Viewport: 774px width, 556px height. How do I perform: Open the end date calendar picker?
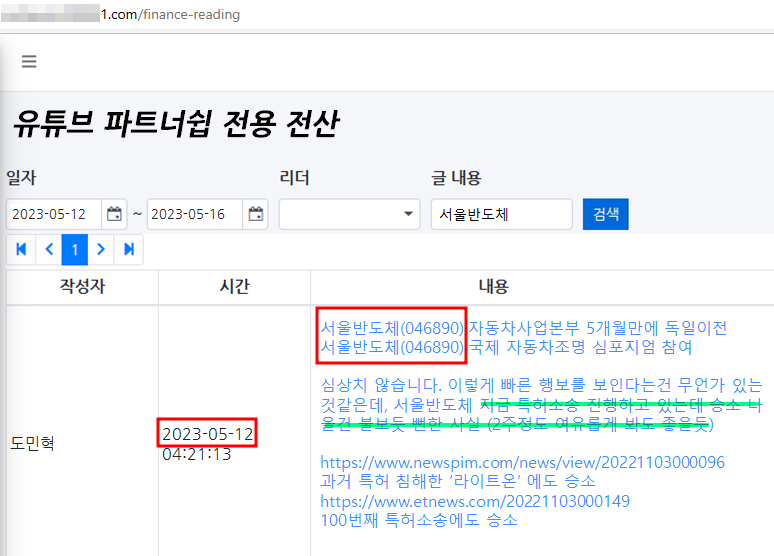pos(256,214)
